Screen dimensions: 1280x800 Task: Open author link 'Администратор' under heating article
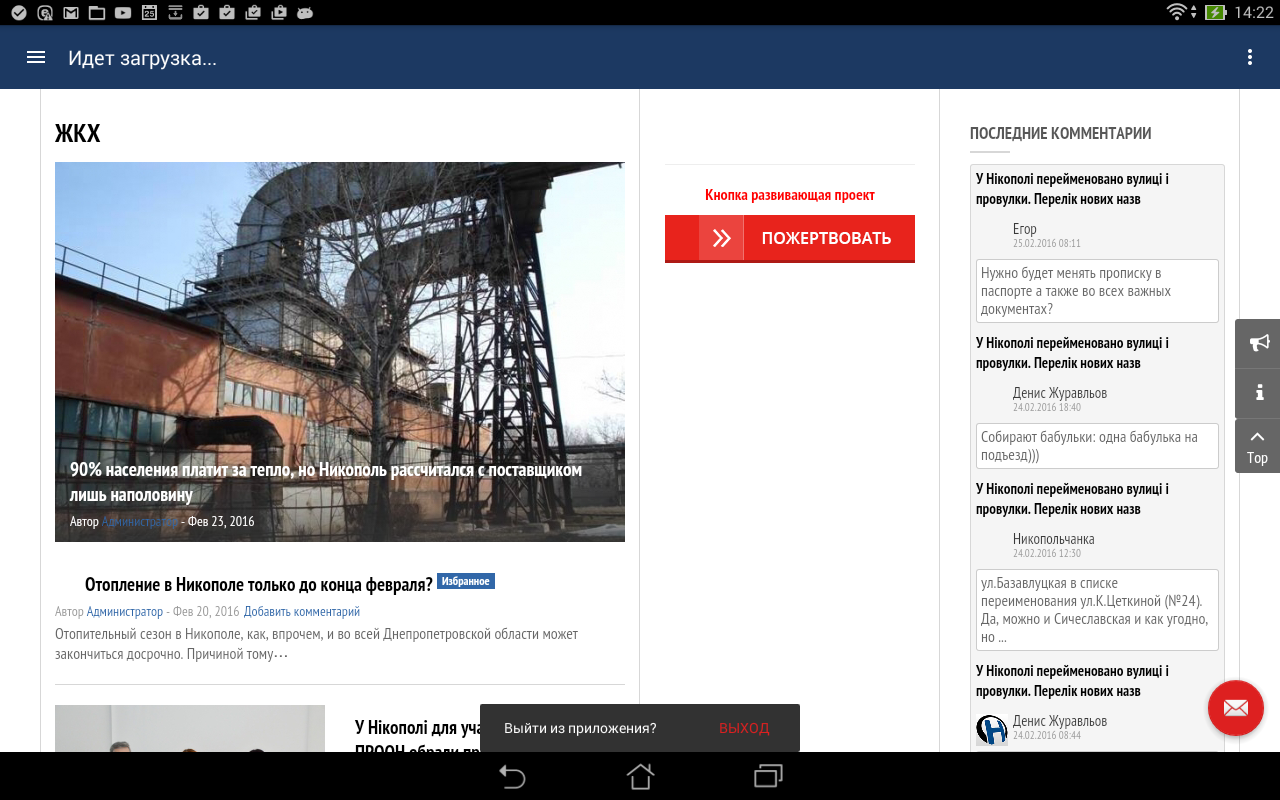point(125,611)
